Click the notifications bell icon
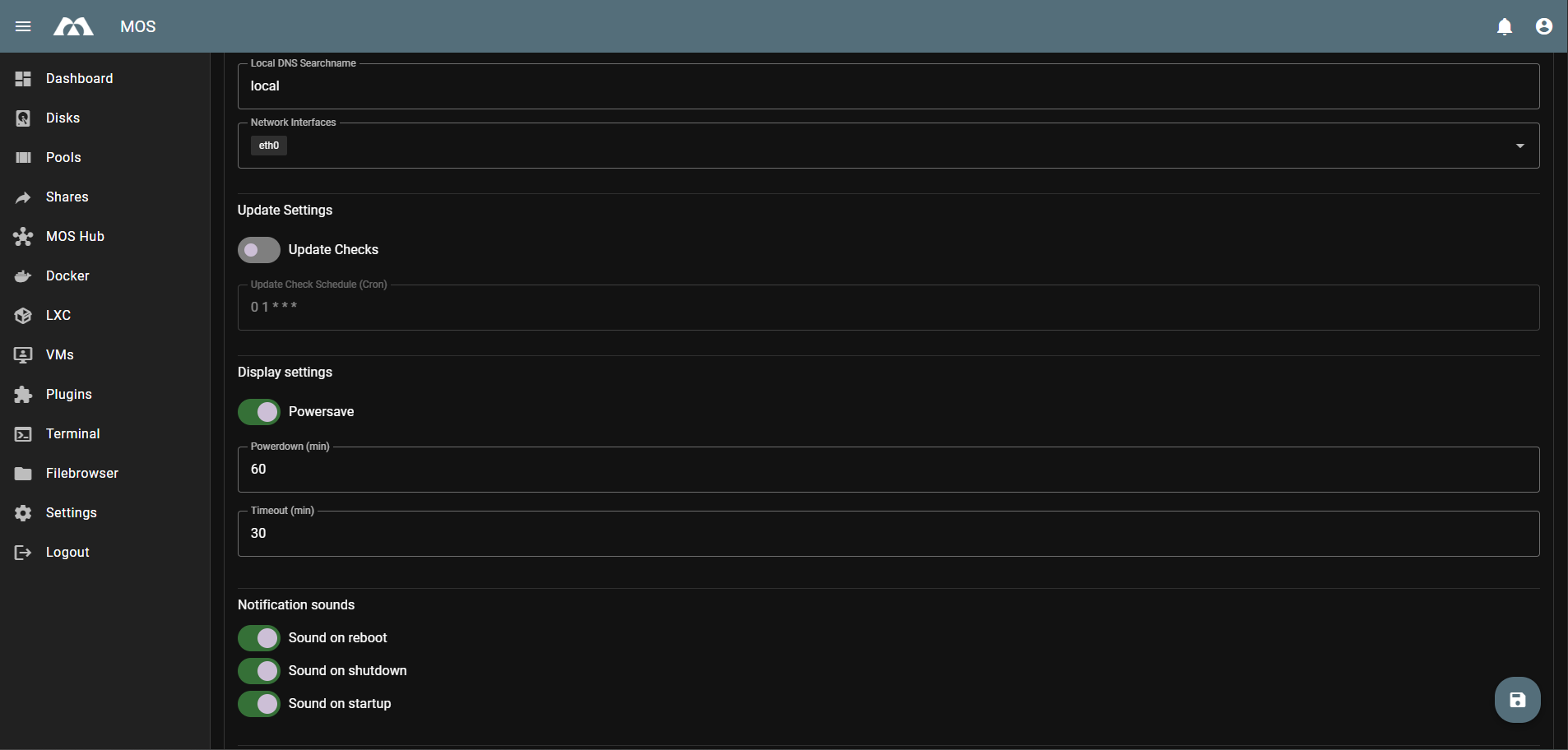Viewport: 1568px width, 750px height. pyautogui.click(x=1505, y=26)
